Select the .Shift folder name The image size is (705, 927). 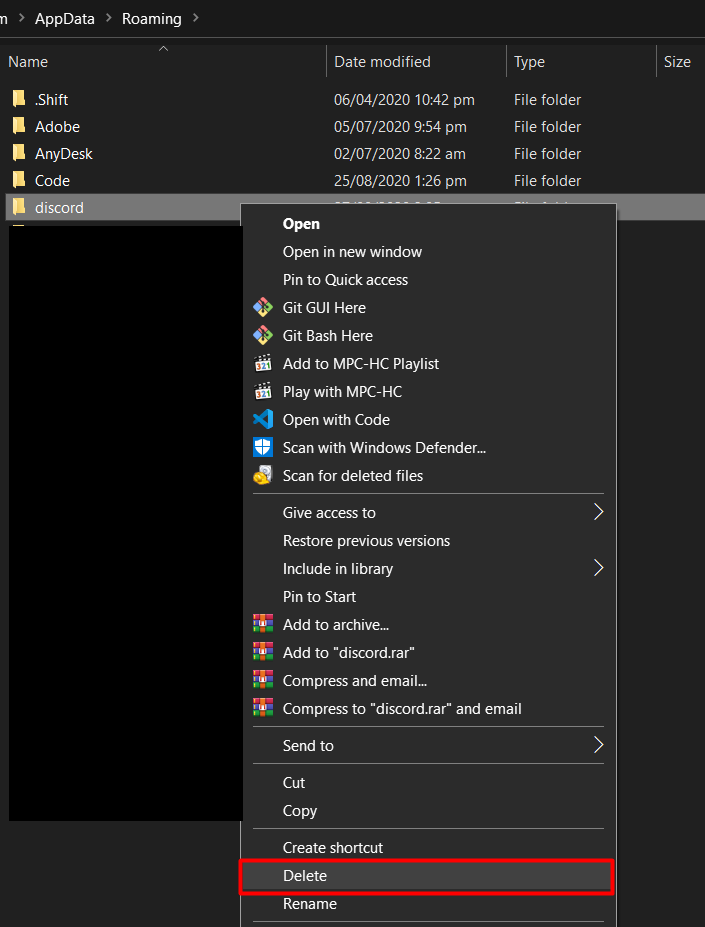coord(51,99)
